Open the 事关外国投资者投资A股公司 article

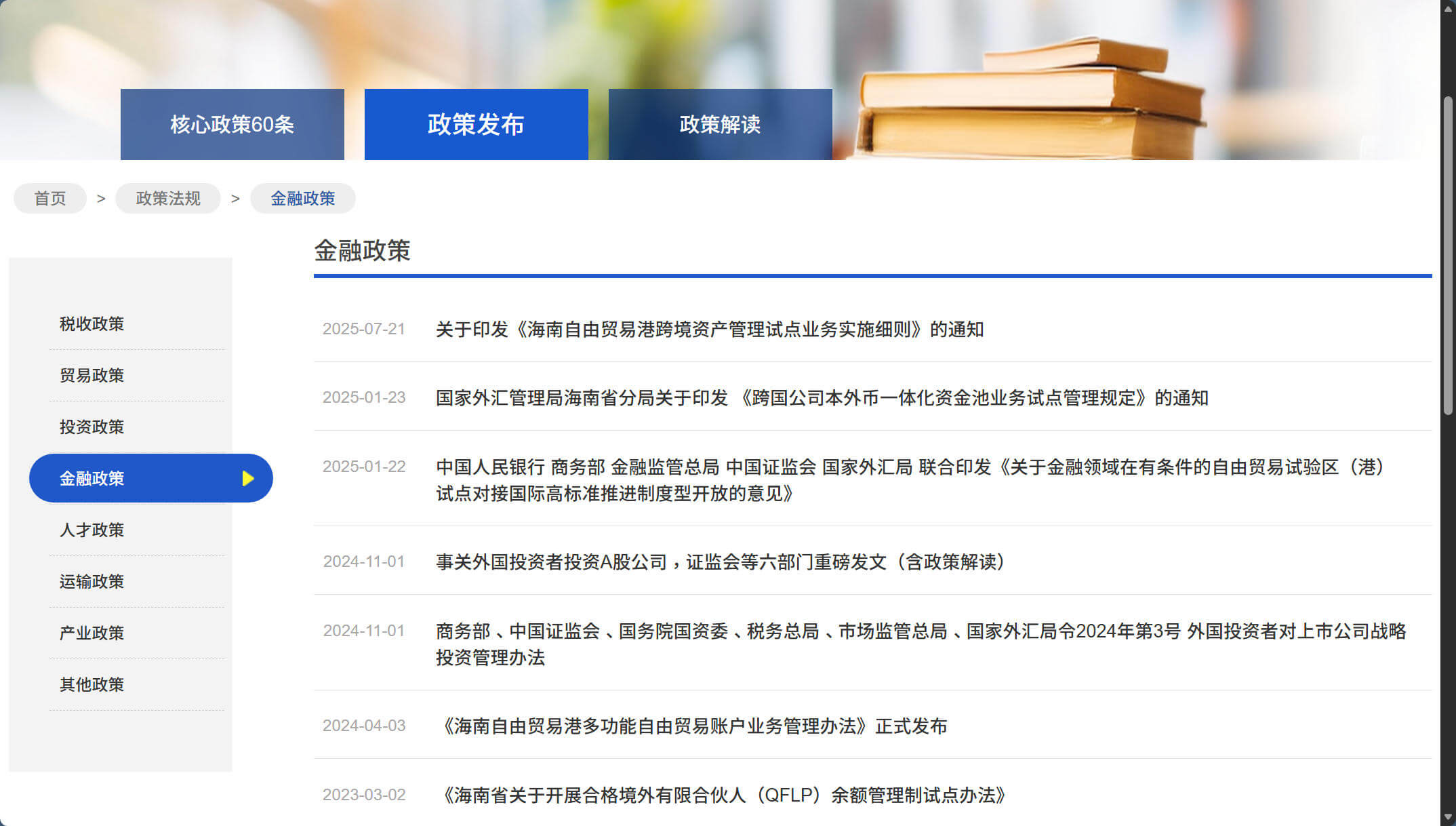coord(721,562)
